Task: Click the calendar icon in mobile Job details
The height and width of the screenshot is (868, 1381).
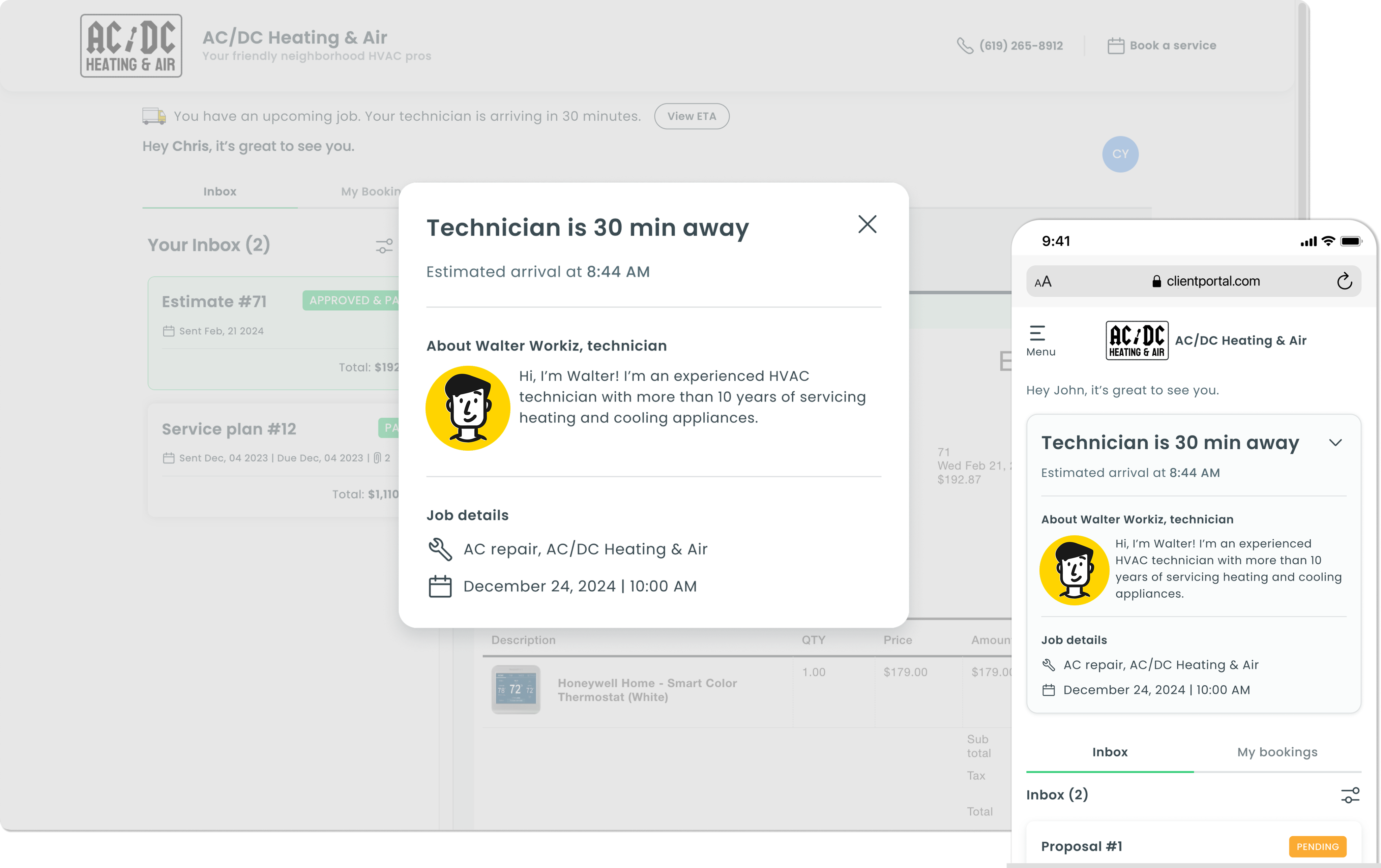Action: tap(1048, 690)
